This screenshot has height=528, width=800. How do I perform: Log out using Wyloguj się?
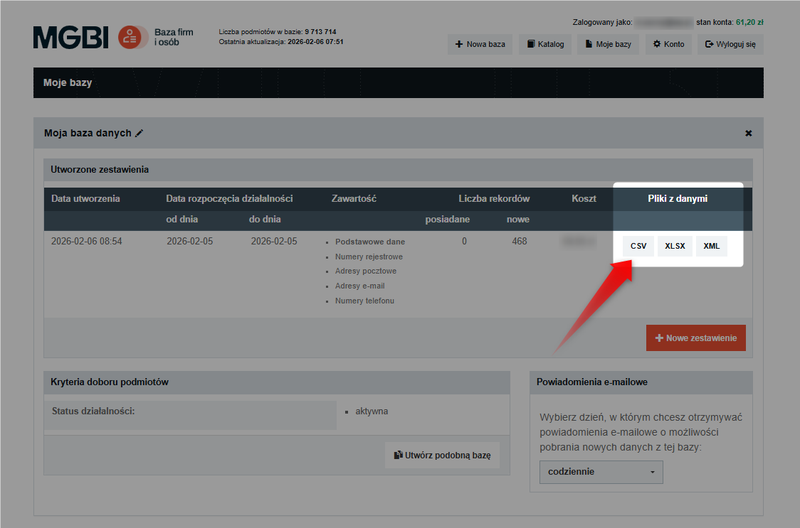tap(730, 44)
